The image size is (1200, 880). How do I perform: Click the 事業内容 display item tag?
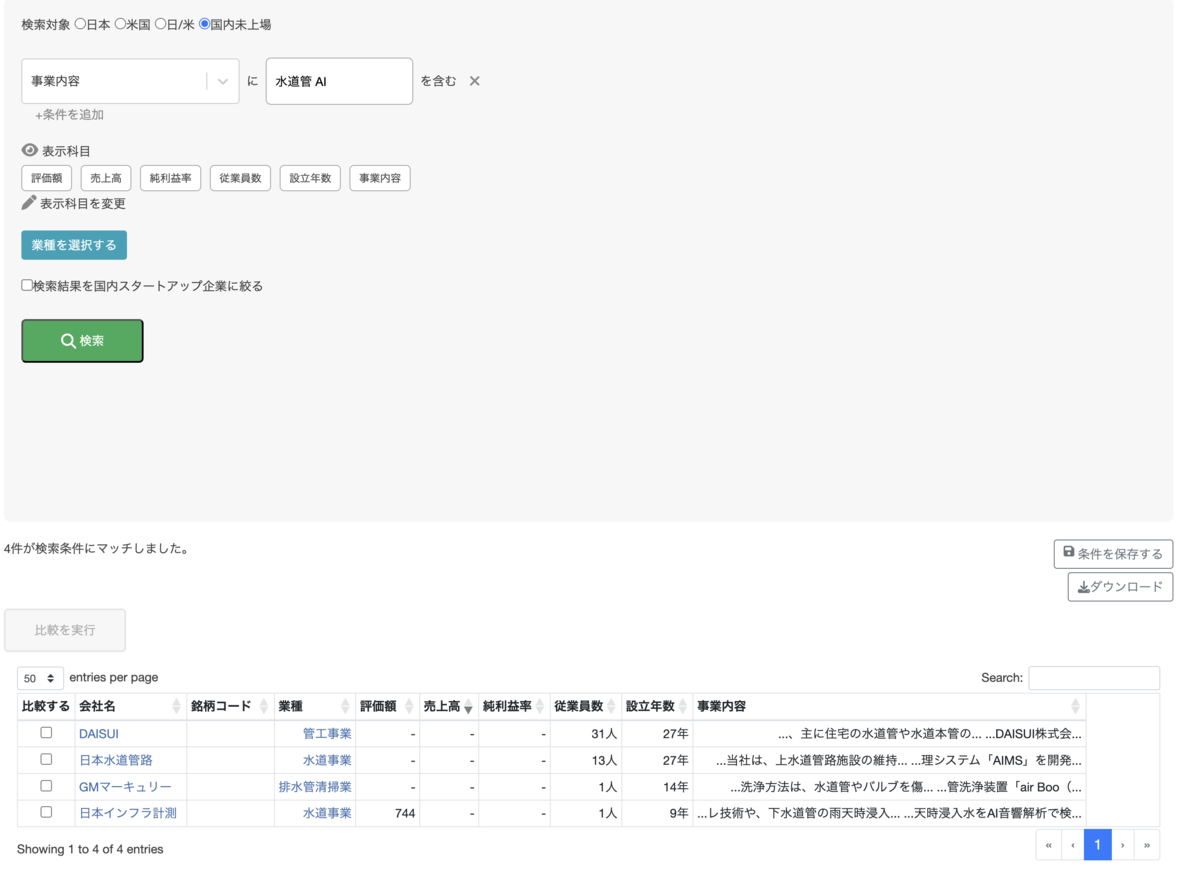pyautogui.click(x=380, y=178)
